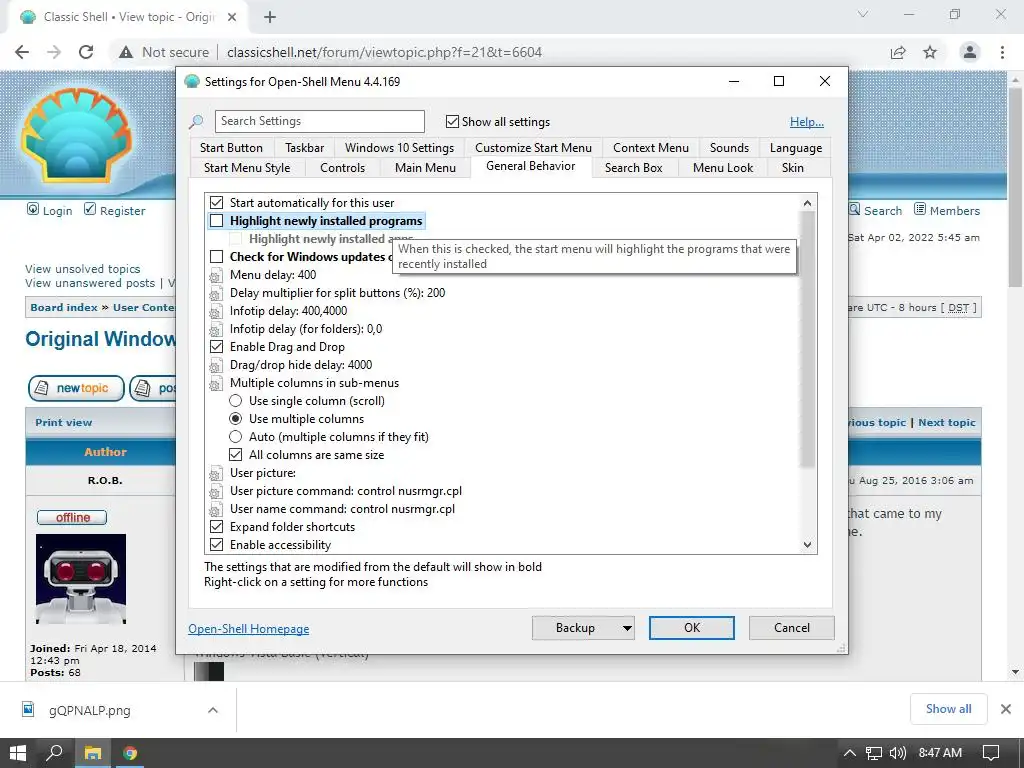Image resolution: width=1024 pixels, height=768 pixels.
Task: Open the Chrome profile avatar
Action: click(970, 52)
